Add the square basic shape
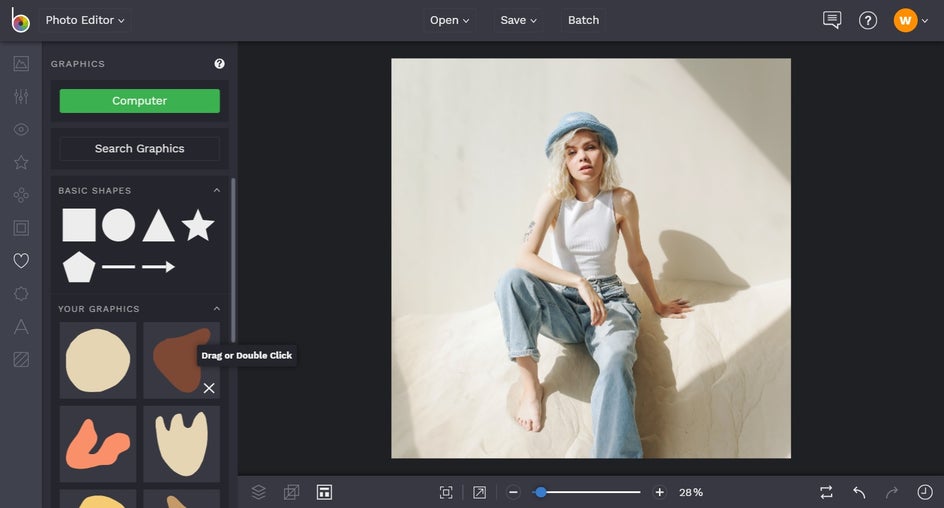 coord(79,225)
